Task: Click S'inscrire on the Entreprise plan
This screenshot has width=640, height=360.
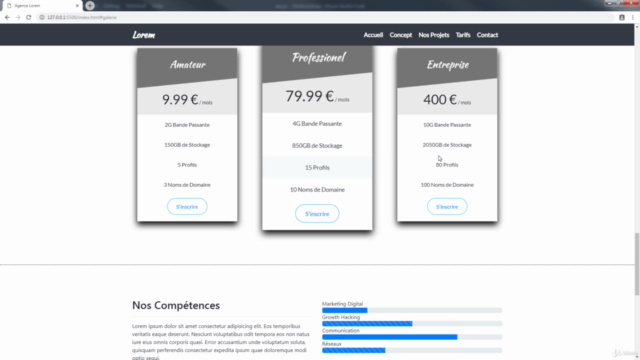Action: [447, 207]
